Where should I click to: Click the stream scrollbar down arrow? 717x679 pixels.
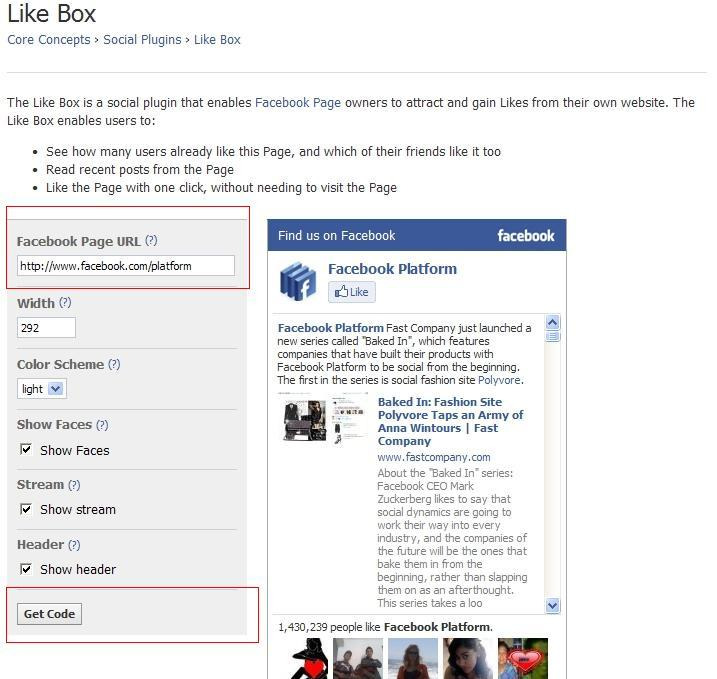pyautogui.click(x=552, y=606)
